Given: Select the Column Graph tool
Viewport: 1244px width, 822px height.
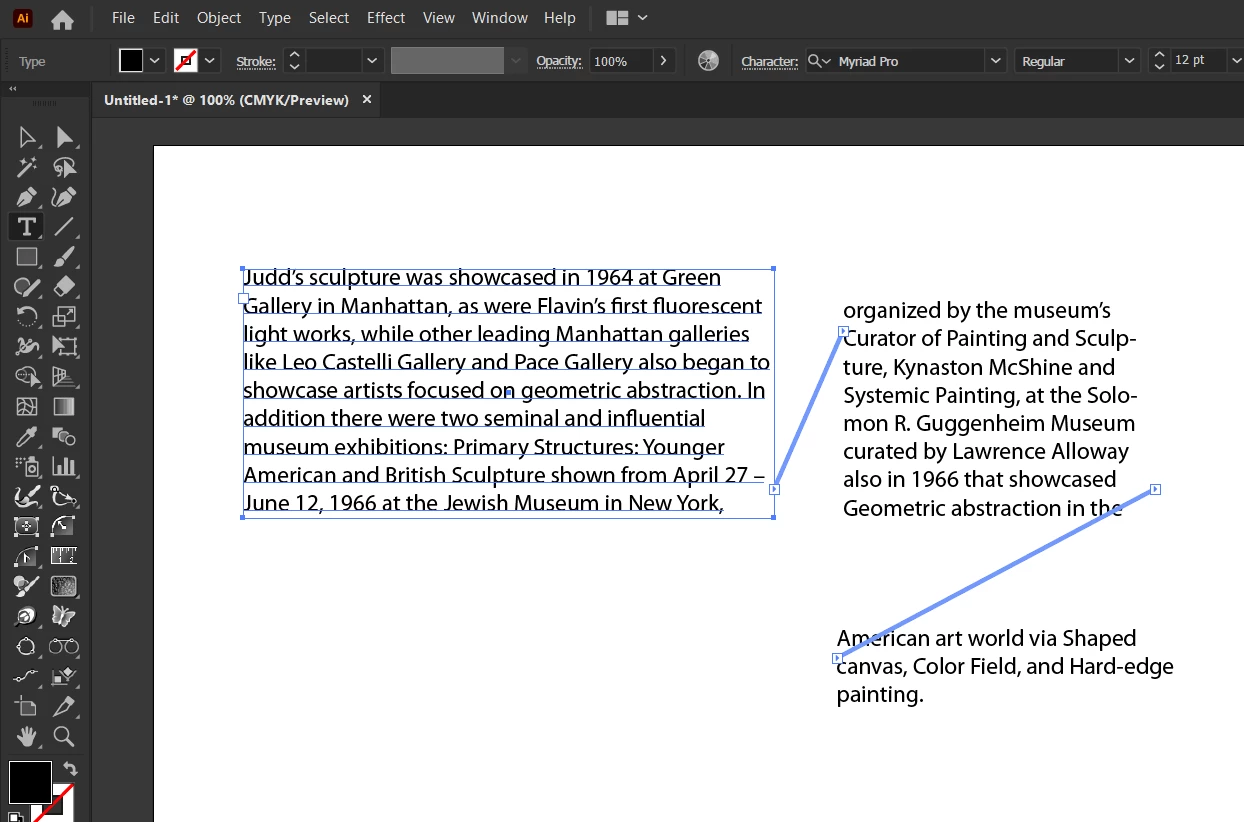Looking at the screenshot, I should pyautogui.click(x=64, y=466).
